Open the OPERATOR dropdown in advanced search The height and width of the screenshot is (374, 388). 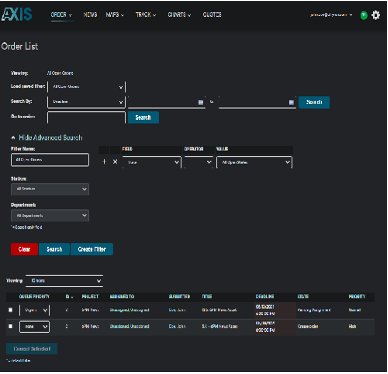point(198,162)
